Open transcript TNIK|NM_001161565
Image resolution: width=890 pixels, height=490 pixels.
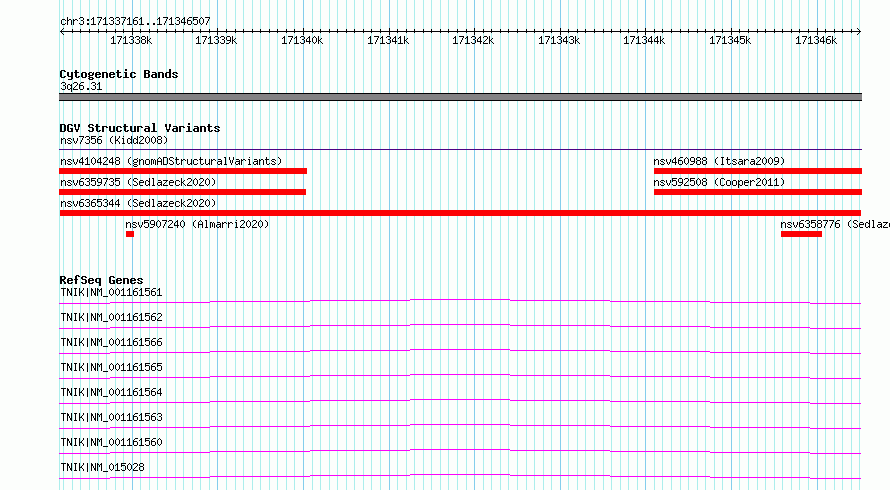point(111,367)
